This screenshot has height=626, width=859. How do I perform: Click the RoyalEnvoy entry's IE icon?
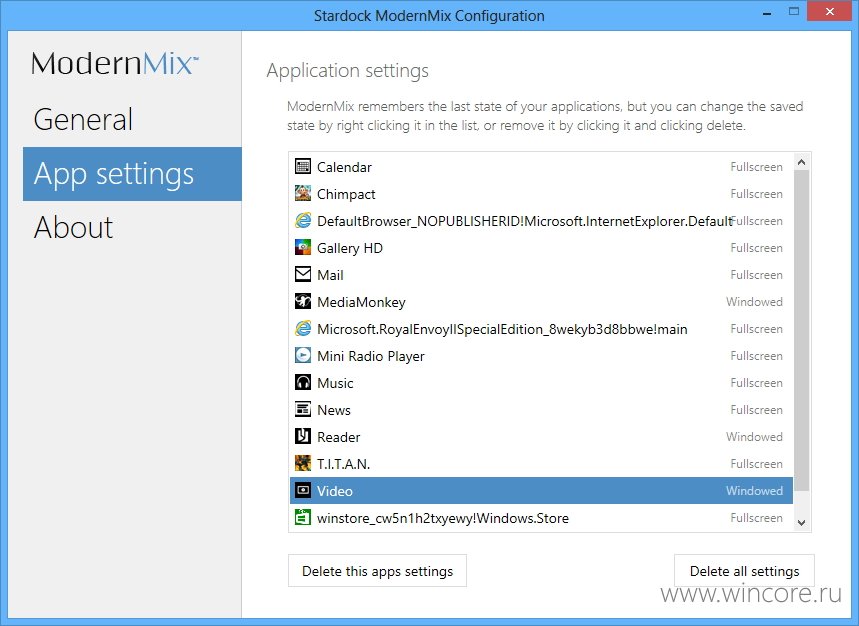tap(303, 329)
